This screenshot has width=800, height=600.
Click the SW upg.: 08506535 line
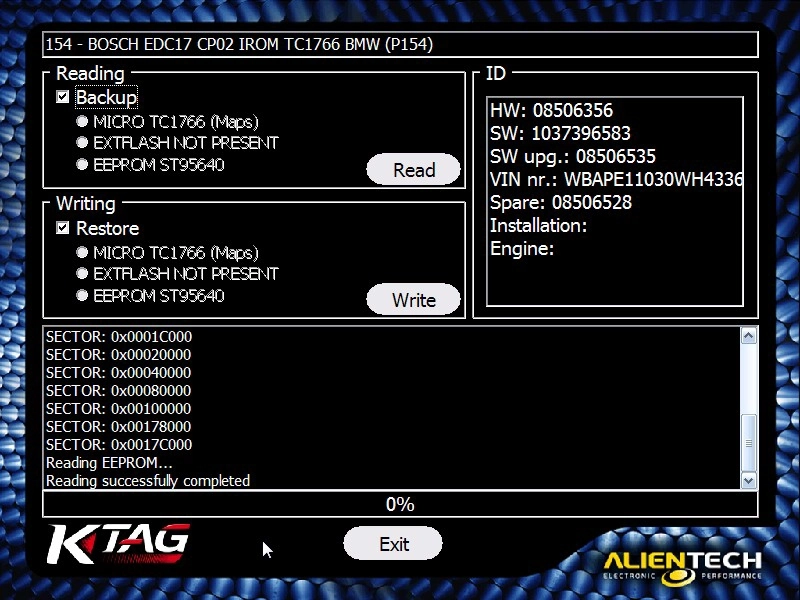(572, 156)
